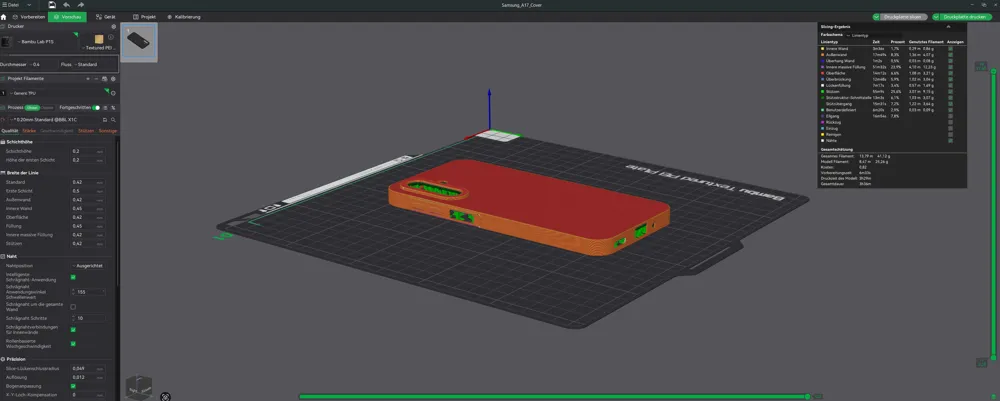Click the compare presets icon
The height and width of the screenshot is (401, 1000).
113,108
